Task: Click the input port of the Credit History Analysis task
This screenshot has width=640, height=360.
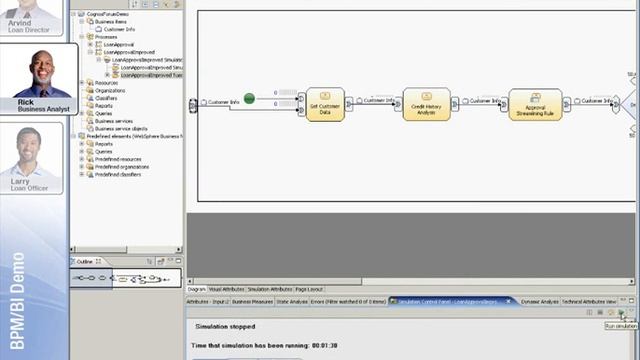Action: (398, 105)
